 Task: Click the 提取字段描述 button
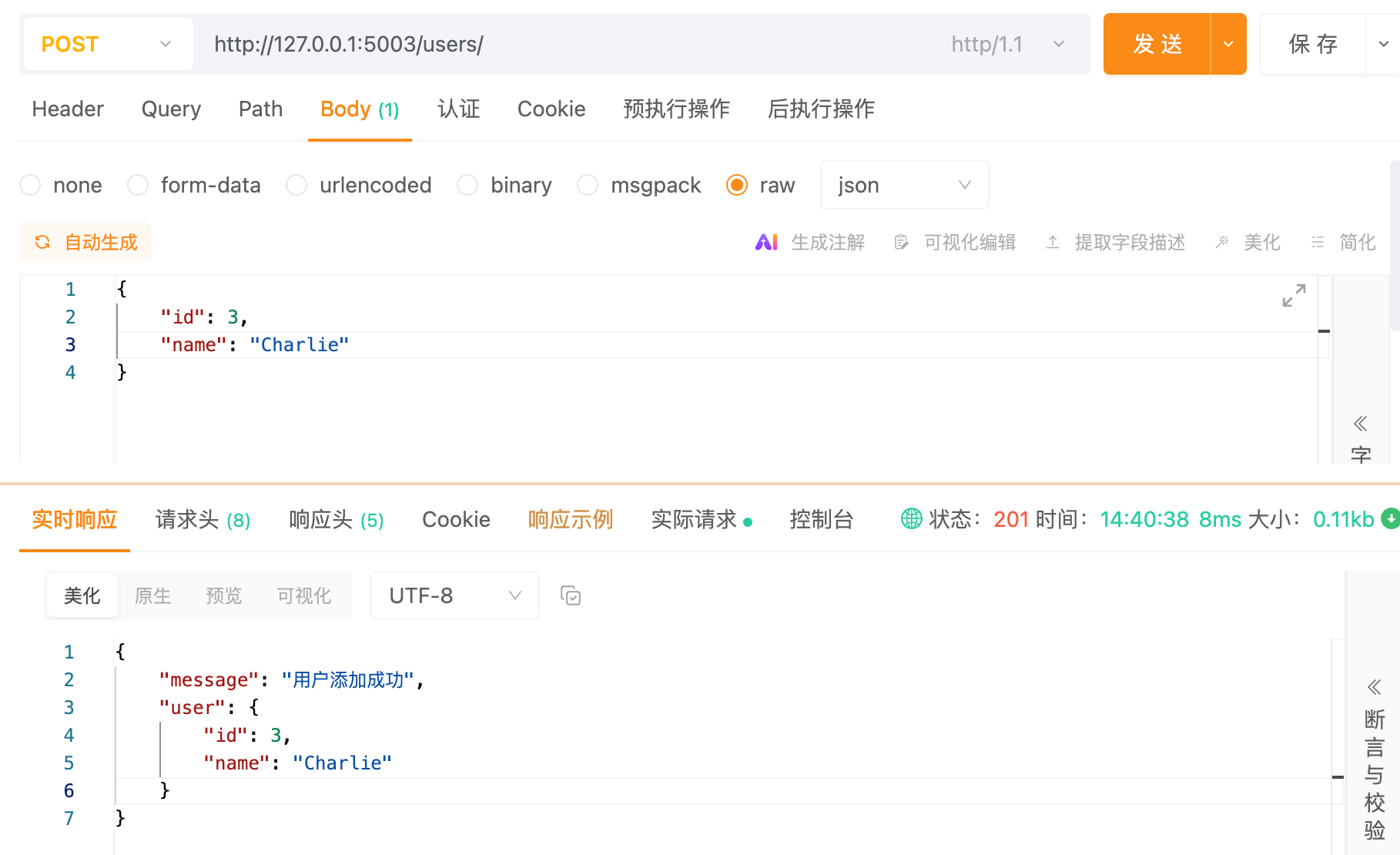(x=1115, y=243)
